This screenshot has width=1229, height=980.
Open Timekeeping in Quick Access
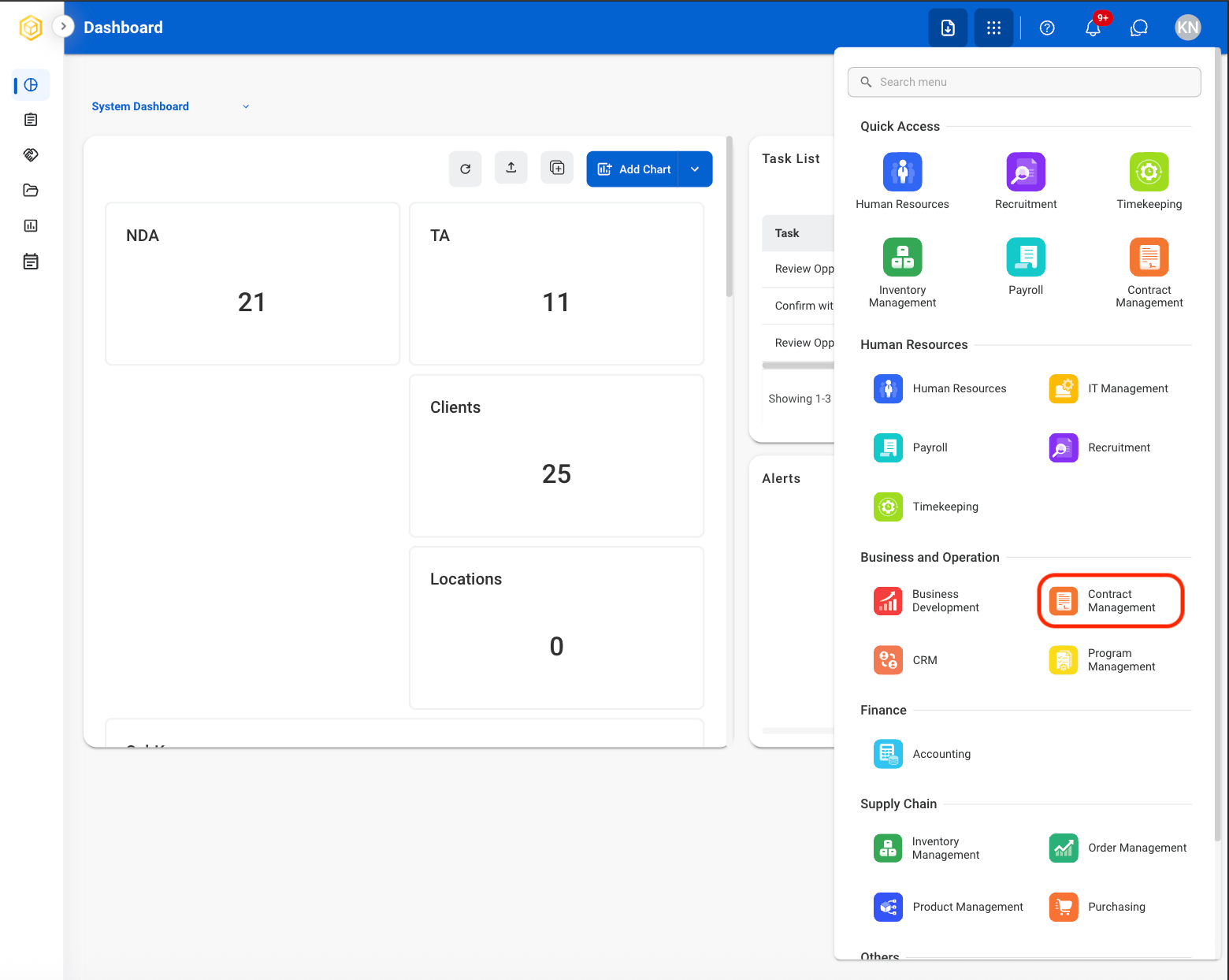coord(1149,181)
